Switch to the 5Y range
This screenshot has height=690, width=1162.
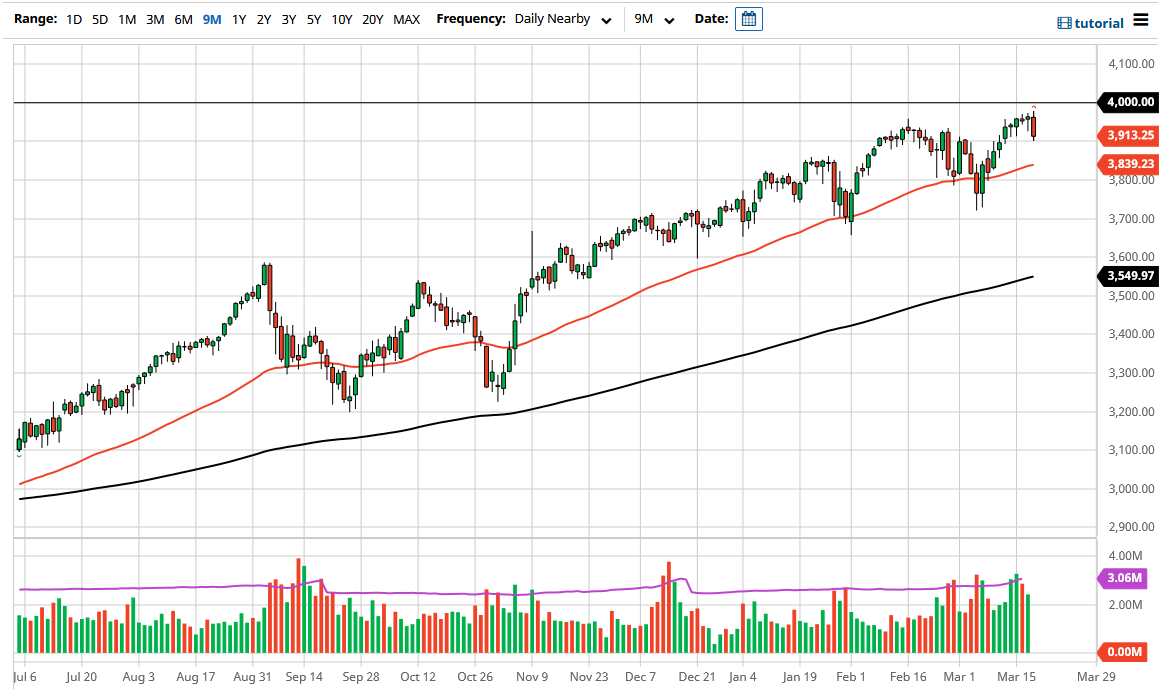(315, 18)
